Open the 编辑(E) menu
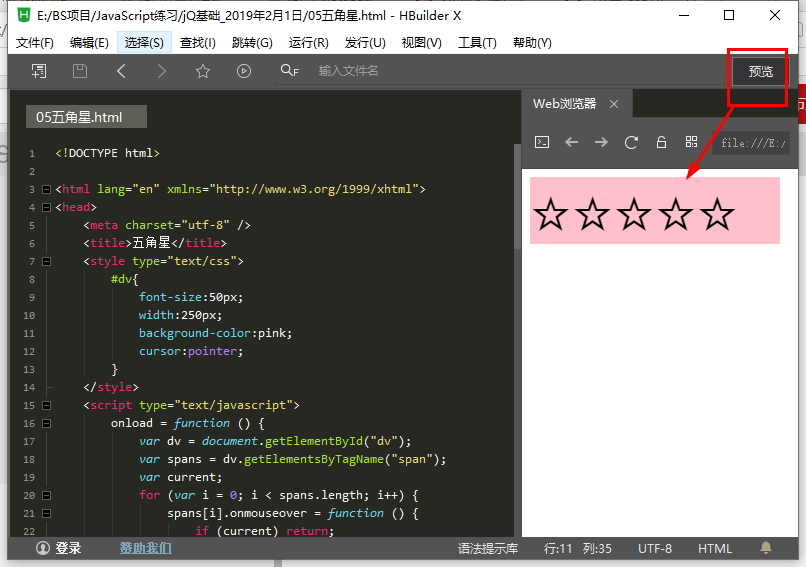Image resolution: width=806 pixels, height=567 pixels. pyautogui.click(x=89, y=43)
